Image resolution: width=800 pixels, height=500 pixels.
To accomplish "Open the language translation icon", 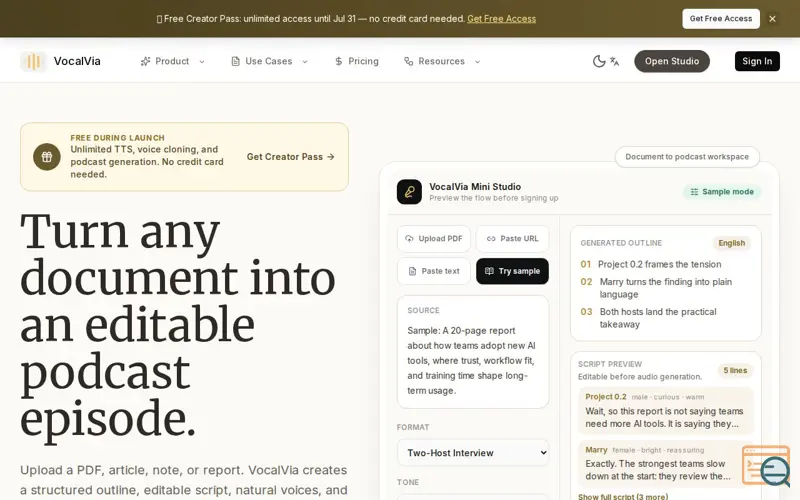I will click(614, 61).
